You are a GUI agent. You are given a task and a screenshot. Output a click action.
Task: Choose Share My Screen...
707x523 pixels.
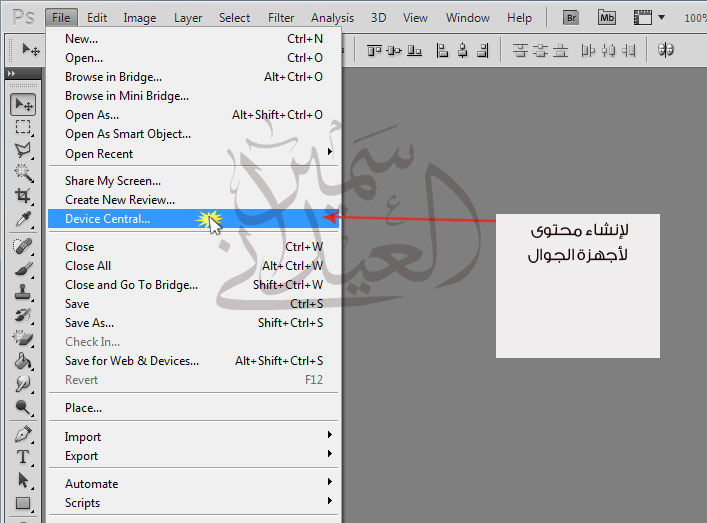193,181
